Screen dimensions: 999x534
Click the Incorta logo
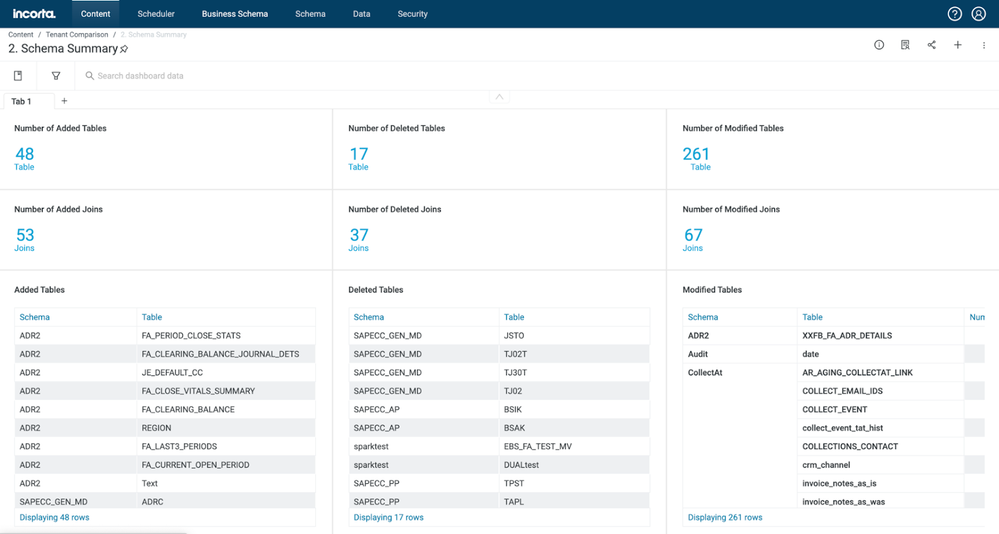pyautogui.click(x=34, y=14)
